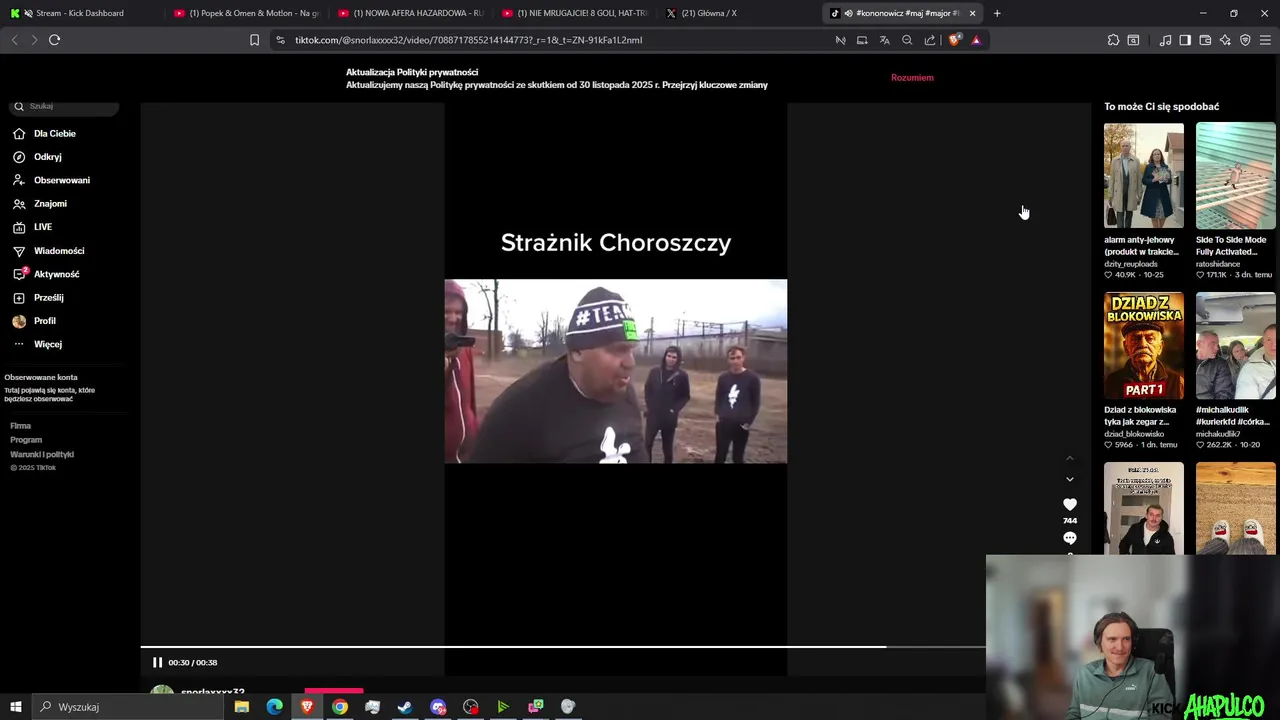Open the media music note icon

point(1165,40)
